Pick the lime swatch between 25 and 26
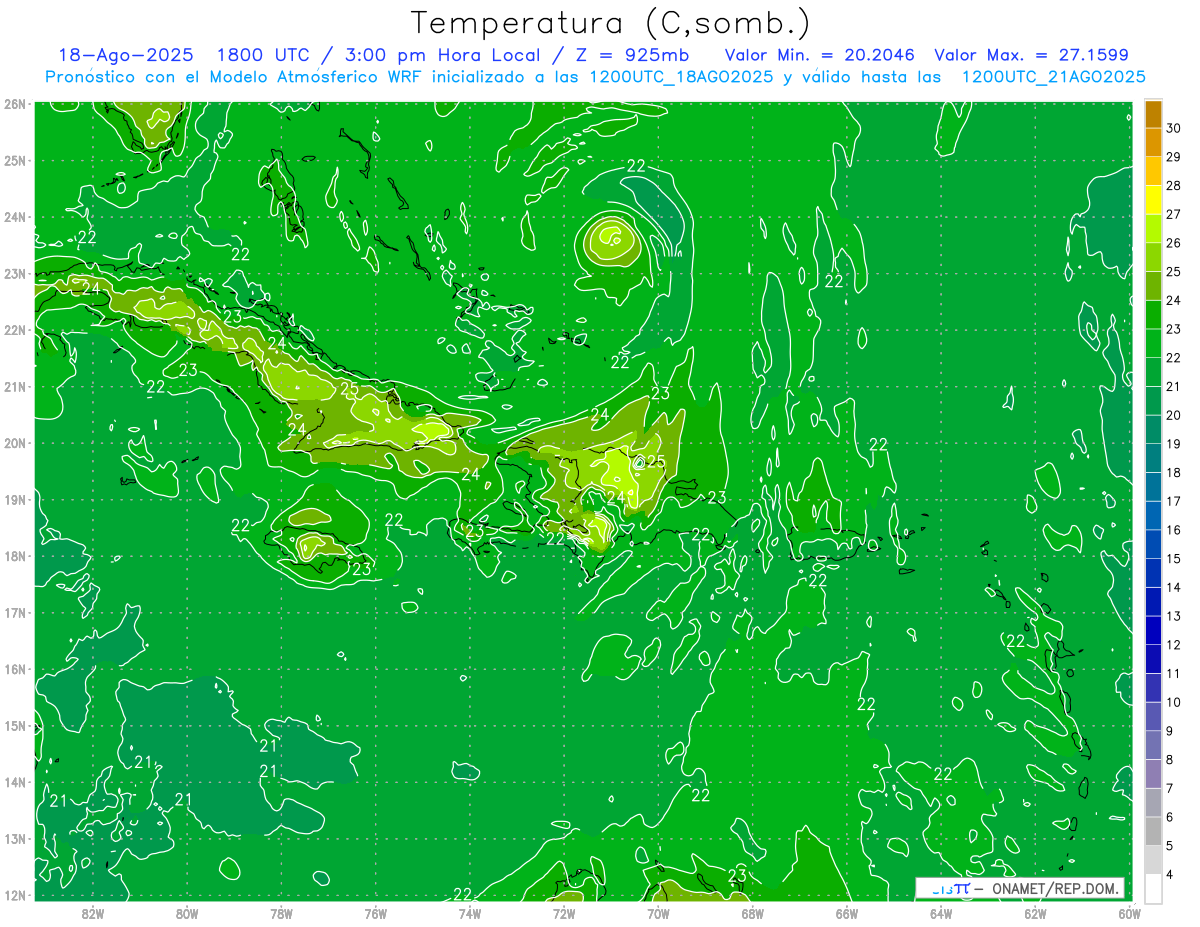Screen dimensions: 1200x927 [x=1153, y=257]
